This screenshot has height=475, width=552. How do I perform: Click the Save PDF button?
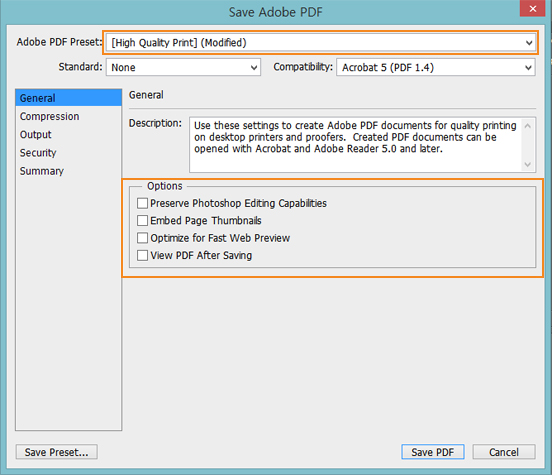pos(433,452)
